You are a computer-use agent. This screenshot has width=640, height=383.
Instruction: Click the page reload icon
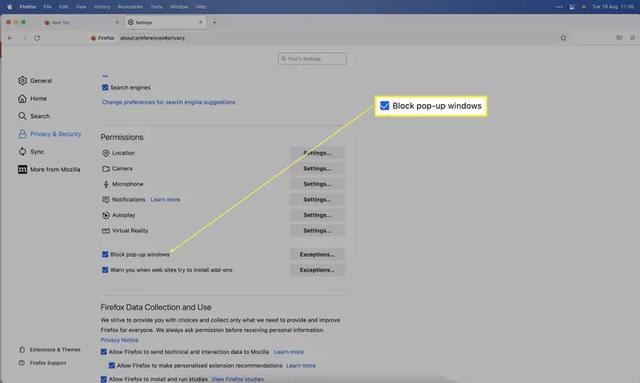(x=37, y=38)
